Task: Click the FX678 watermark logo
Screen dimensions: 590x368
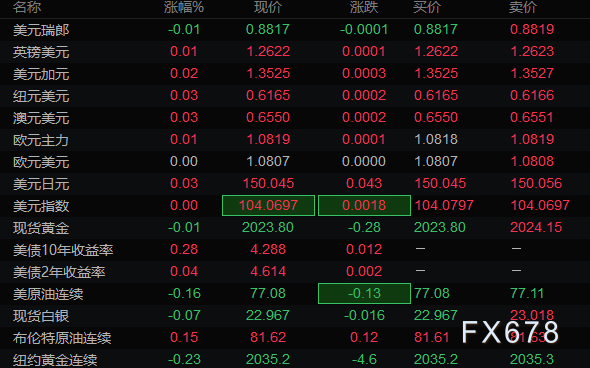Action: coord(510,332)
